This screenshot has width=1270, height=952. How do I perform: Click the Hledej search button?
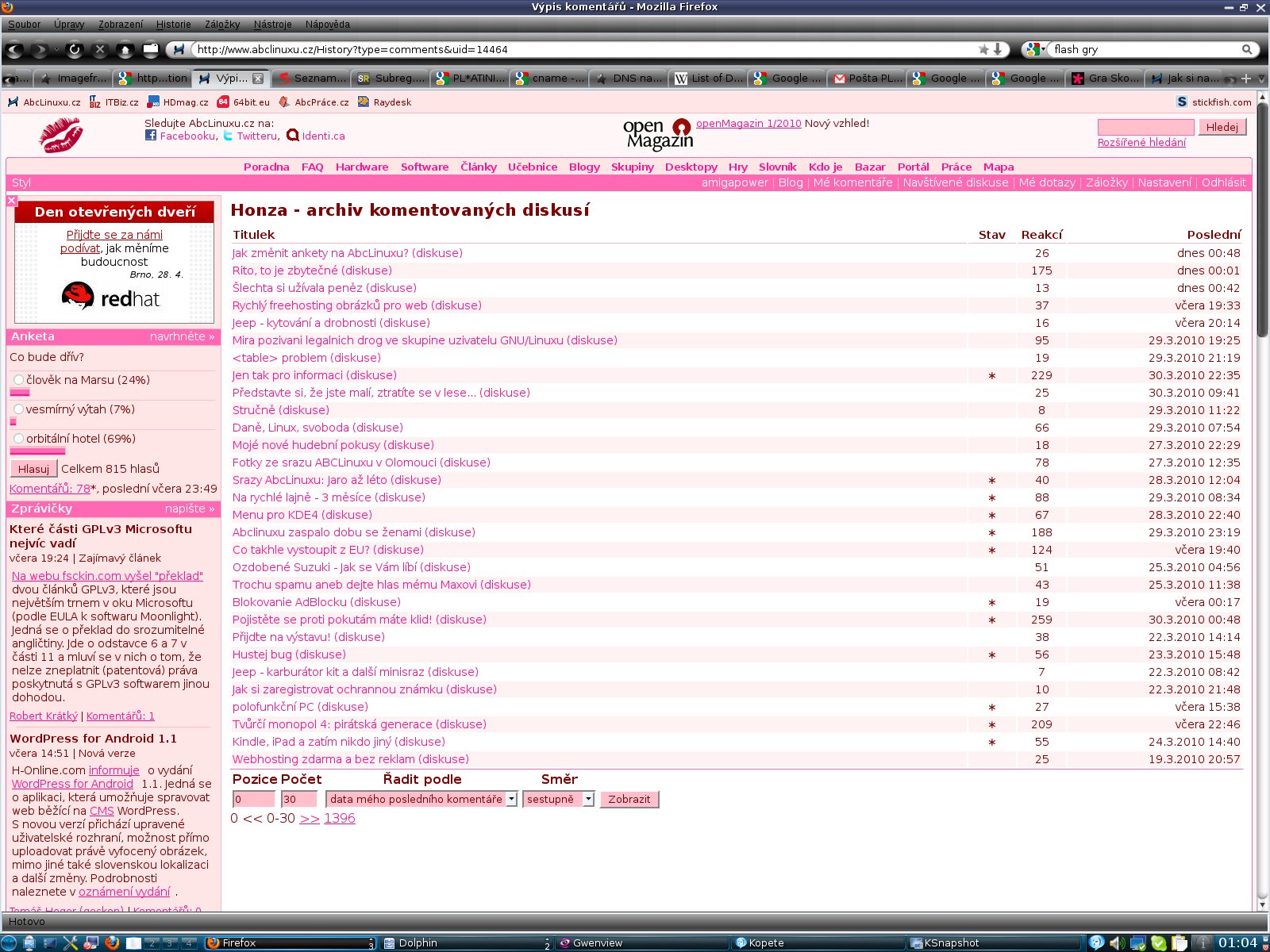pyautogui.click(x=1222, y=127)
